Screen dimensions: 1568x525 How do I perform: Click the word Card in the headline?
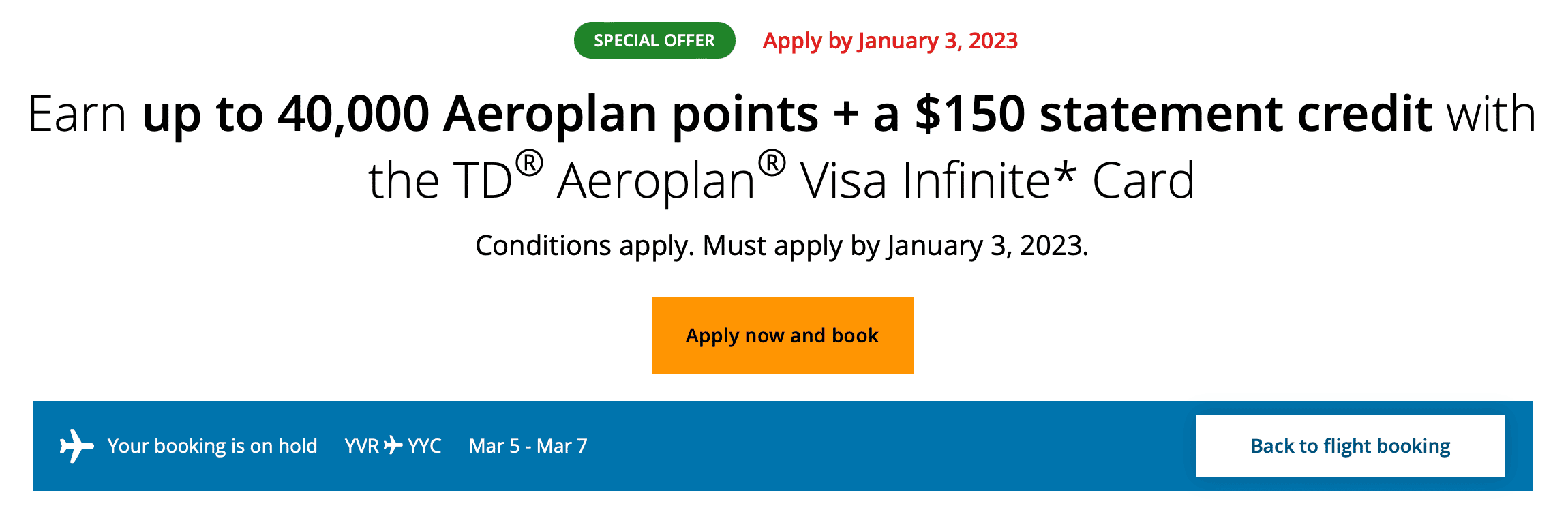1143,181
